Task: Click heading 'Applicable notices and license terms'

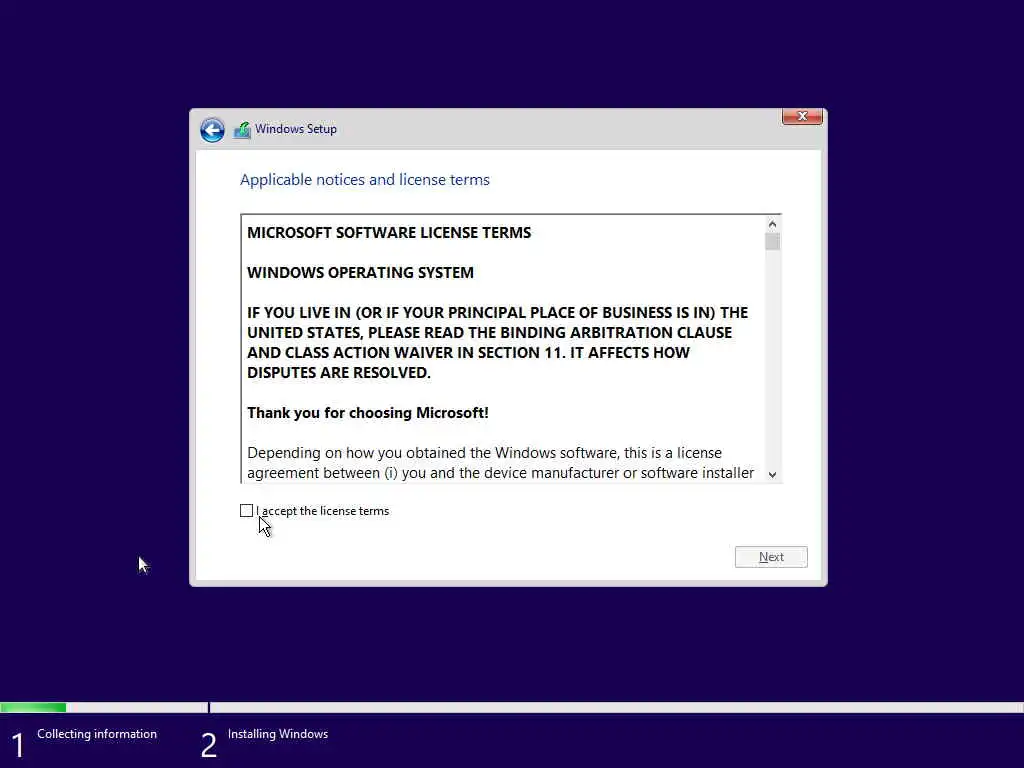Action: pyautogui.click(x=365, y=180)
